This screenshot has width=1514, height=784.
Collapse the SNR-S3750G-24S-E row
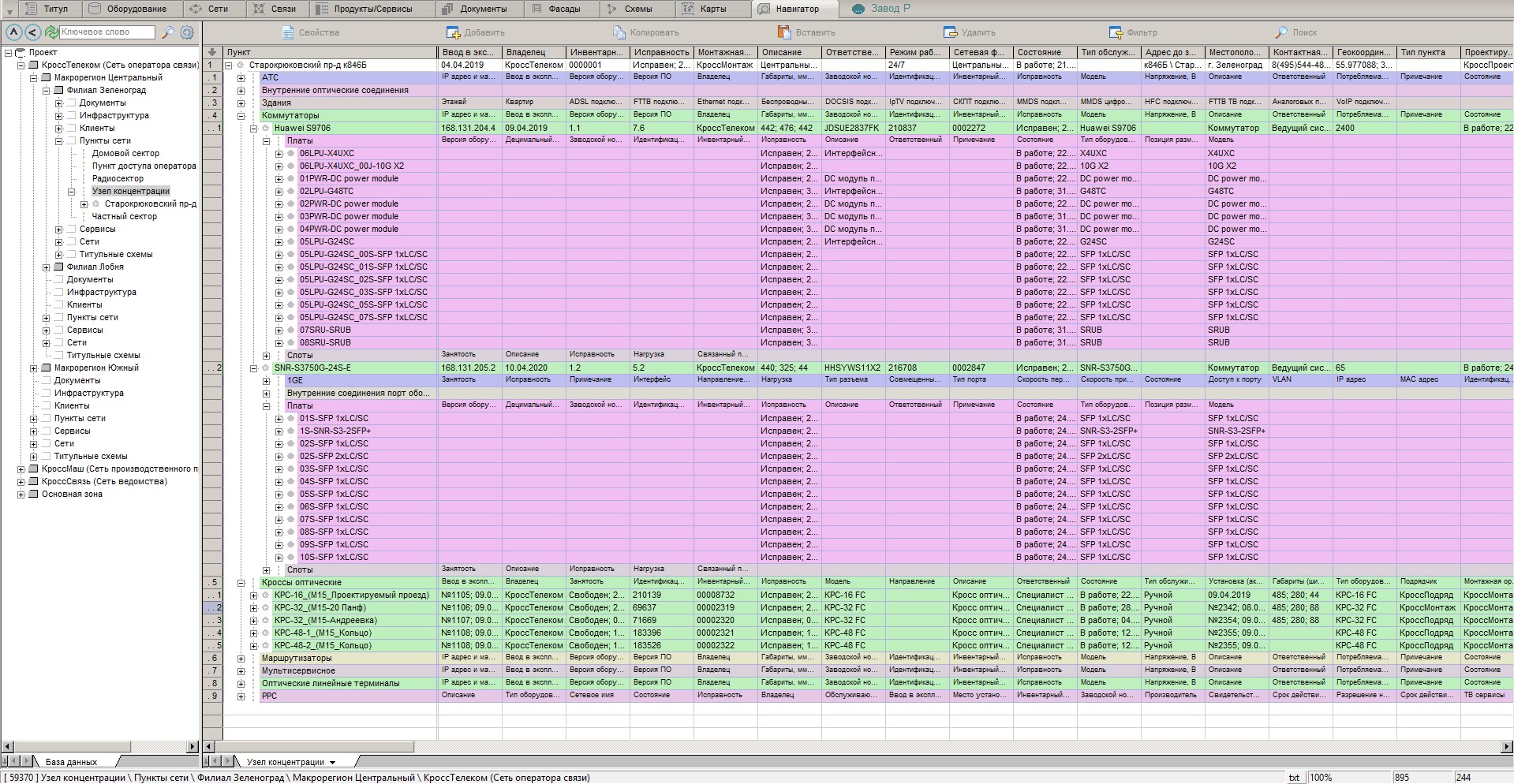253,368
